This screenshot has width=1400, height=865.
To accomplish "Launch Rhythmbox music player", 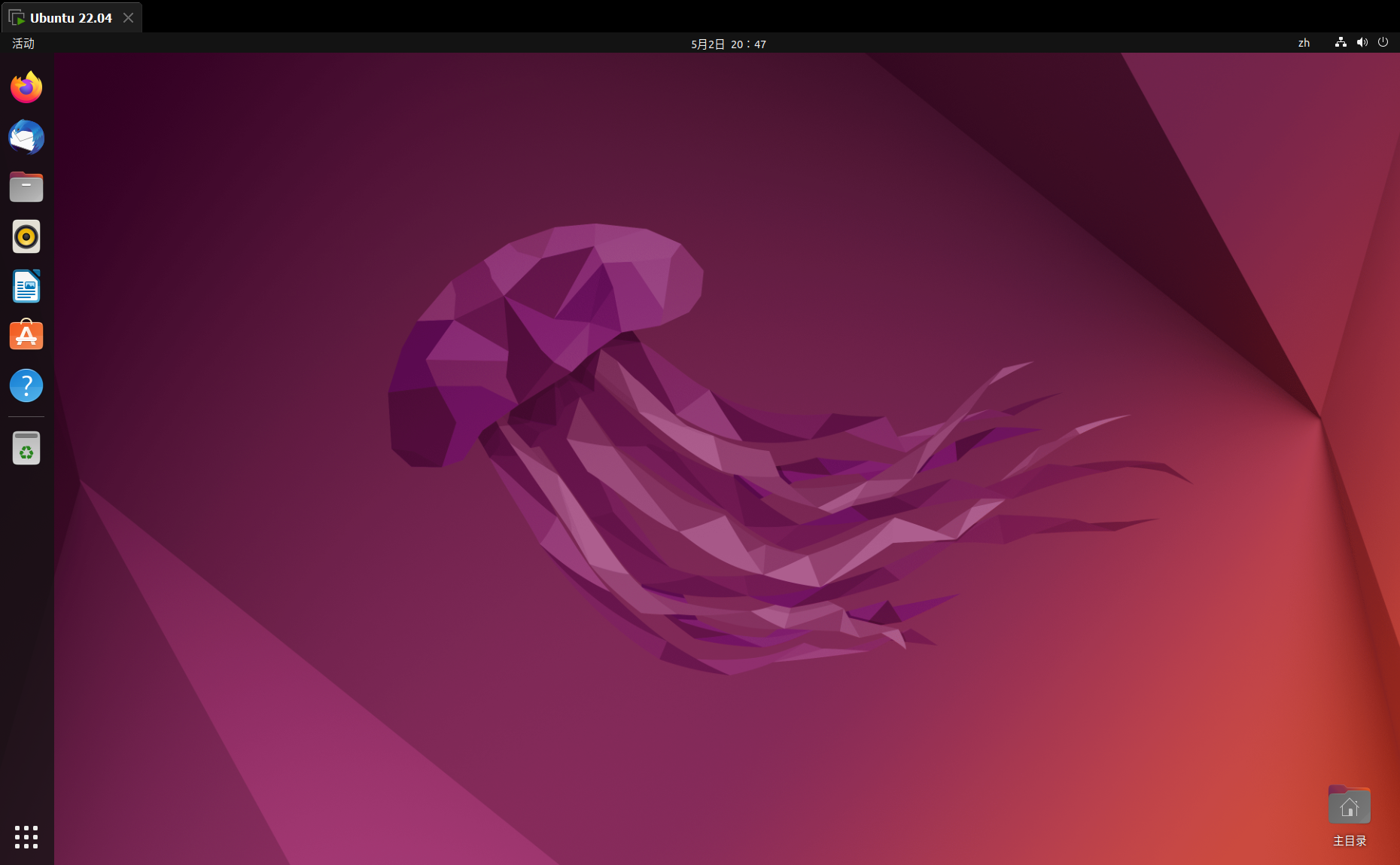I will (x=26, y=236).
